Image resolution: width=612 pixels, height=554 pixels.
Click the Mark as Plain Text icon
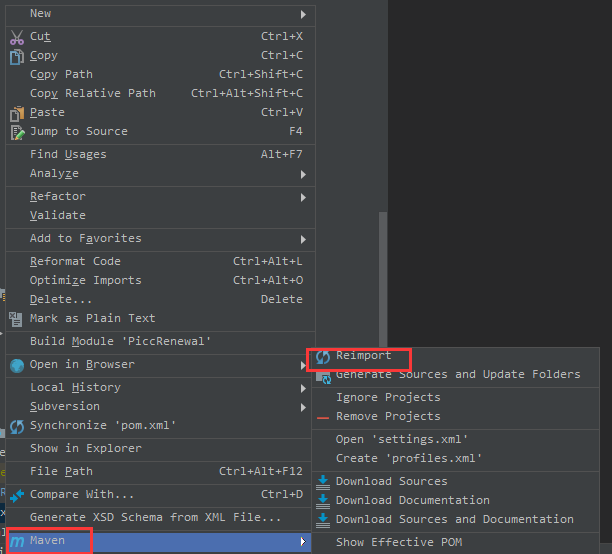click(x=16, y=319)
